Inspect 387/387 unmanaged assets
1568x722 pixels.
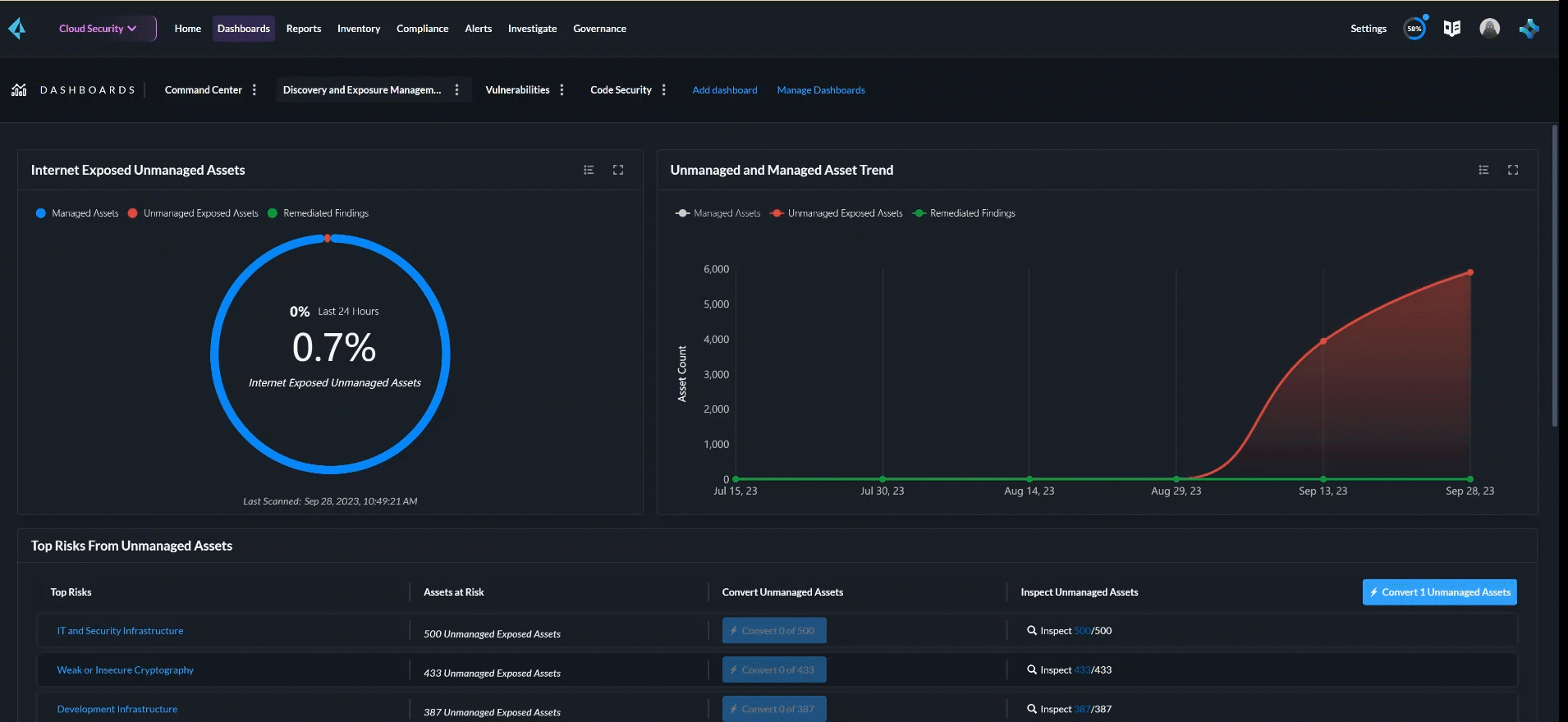point(1069,710)
